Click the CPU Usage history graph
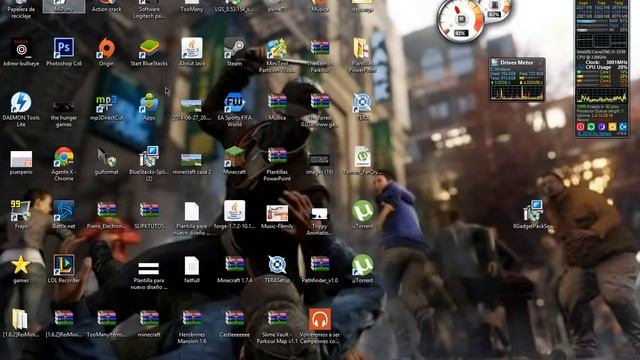This screenshot has width=640, height=360. [602, 96]
